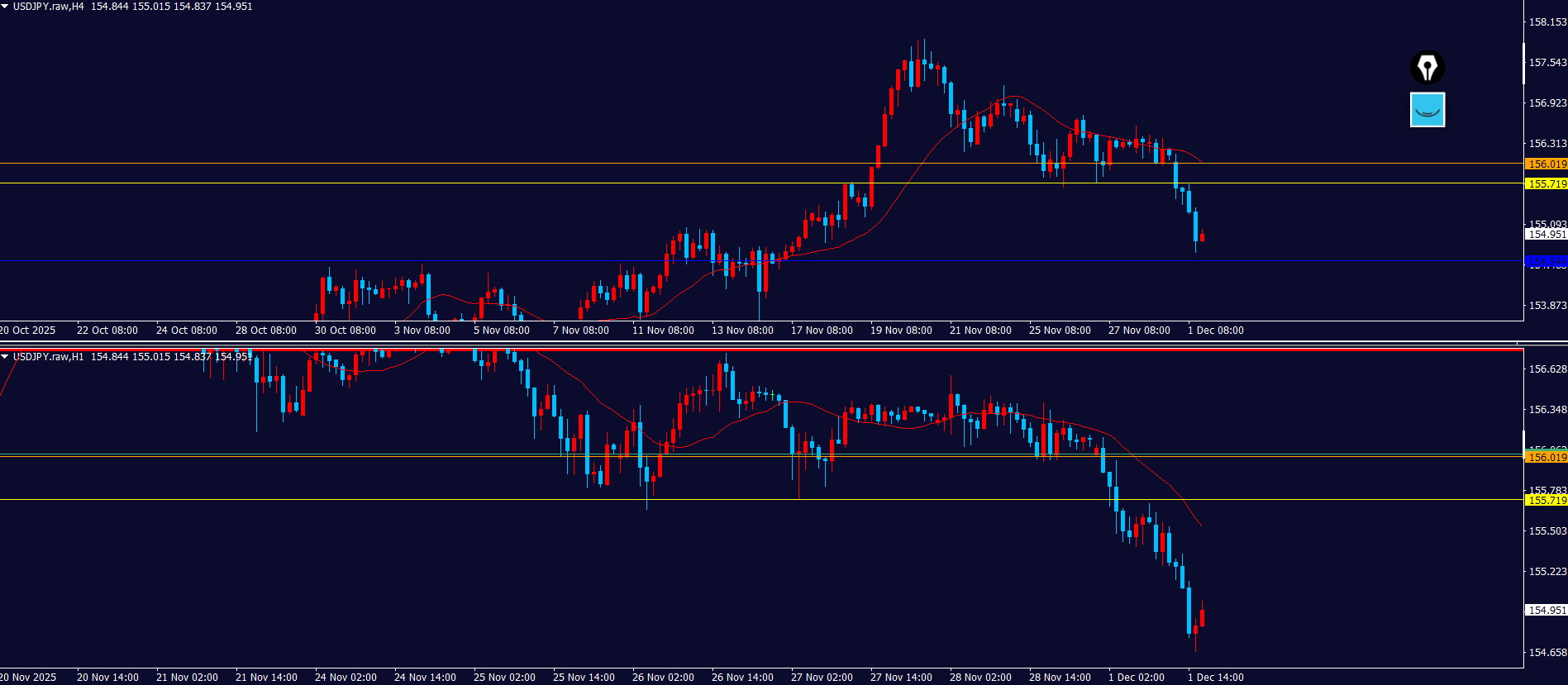1568x685 pixels.
Task: Click the 154.658 price scale value
Action: pos(1547,653)
